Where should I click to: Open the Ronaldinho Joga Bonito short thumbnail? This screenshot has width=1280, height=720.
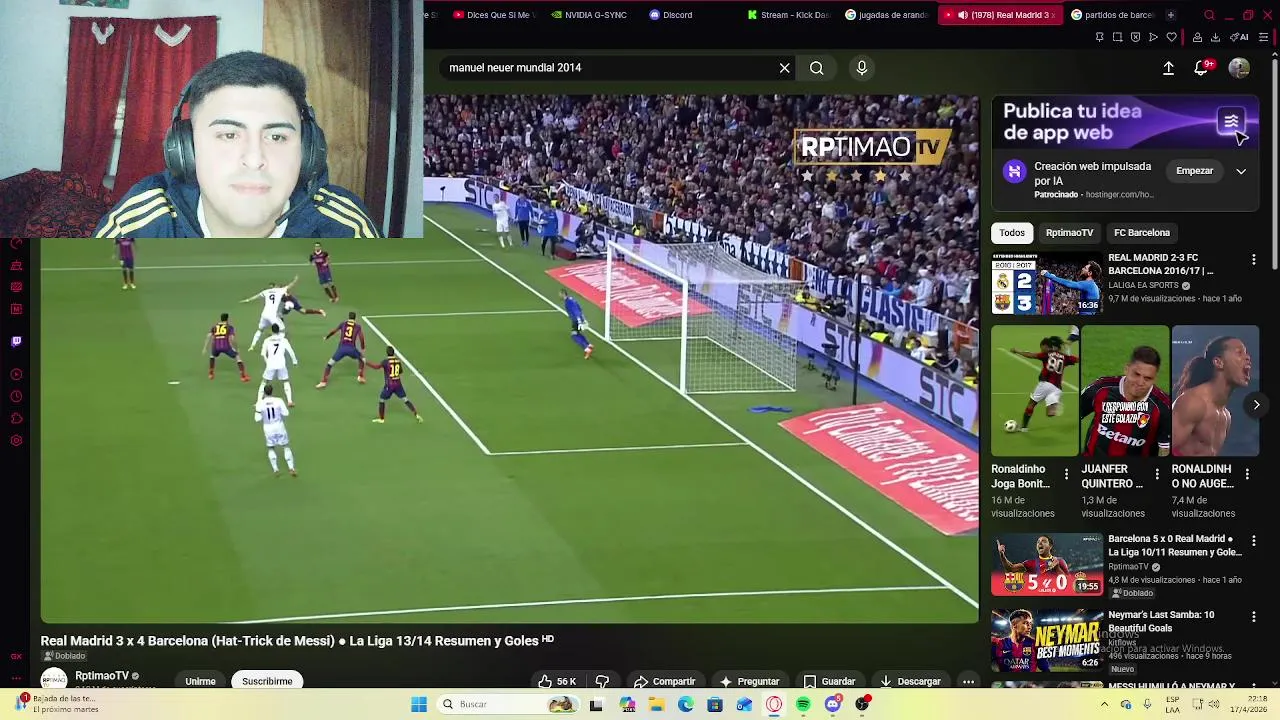click(x=1034, y=391)
